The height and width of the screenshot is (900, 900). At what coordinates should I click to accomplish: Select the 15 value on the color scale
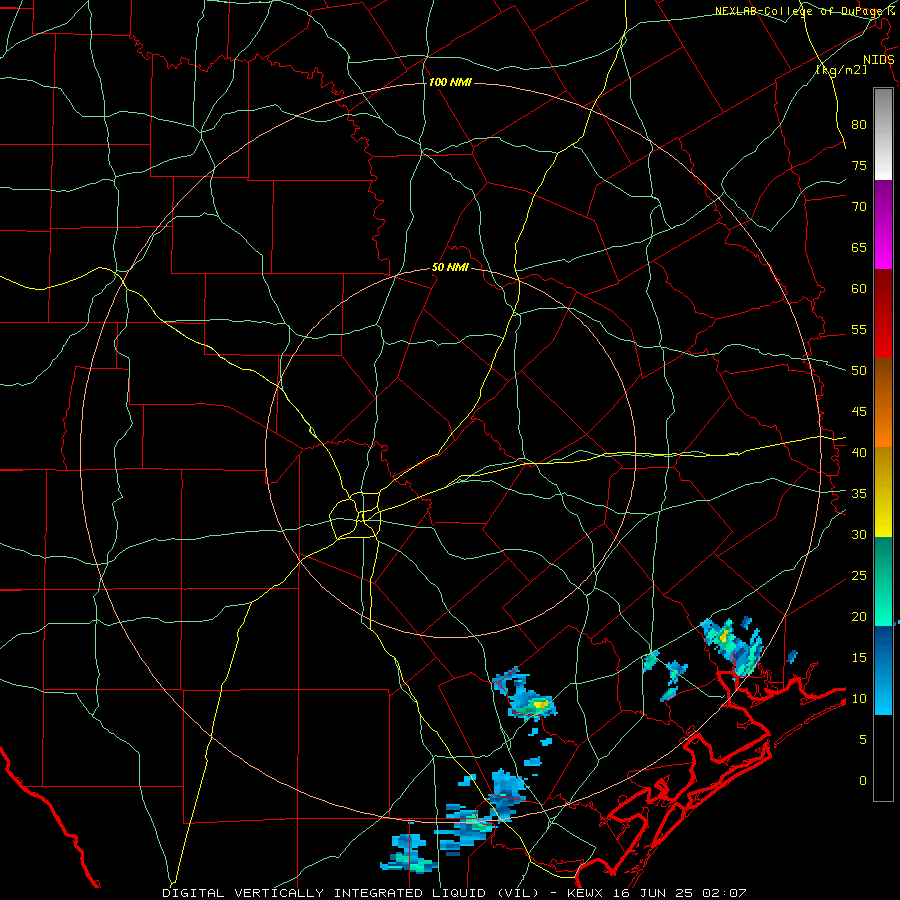859,657
